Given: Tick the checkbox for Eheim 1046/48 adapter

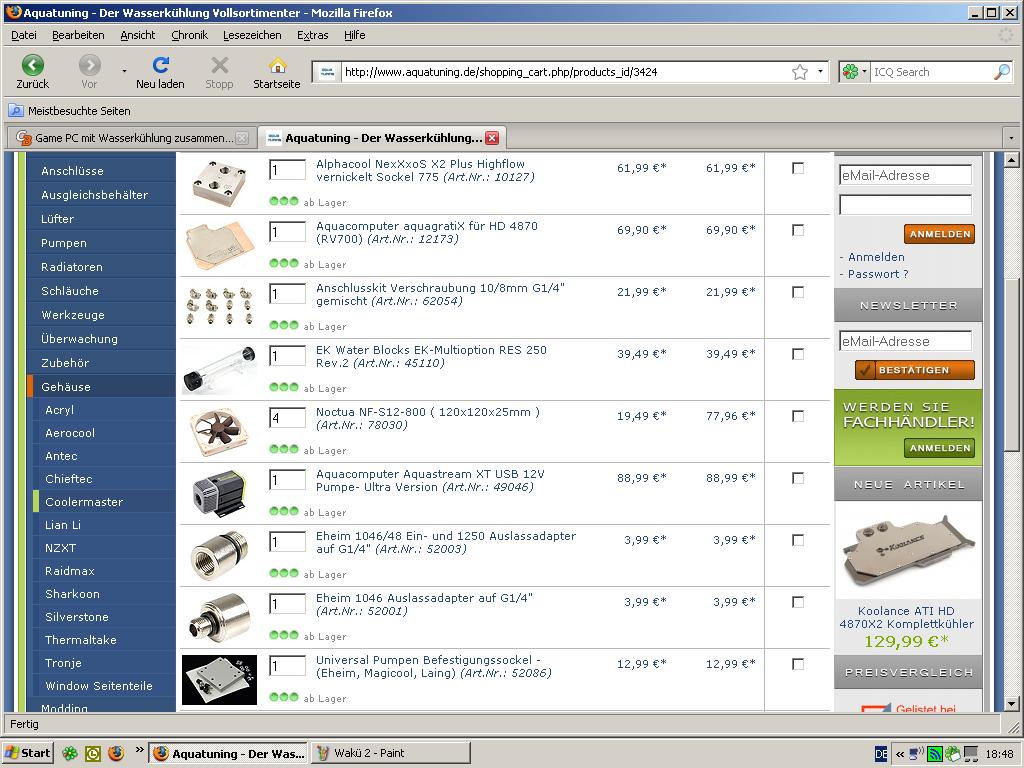Looking at the screenshot, I should coord(798,540).
